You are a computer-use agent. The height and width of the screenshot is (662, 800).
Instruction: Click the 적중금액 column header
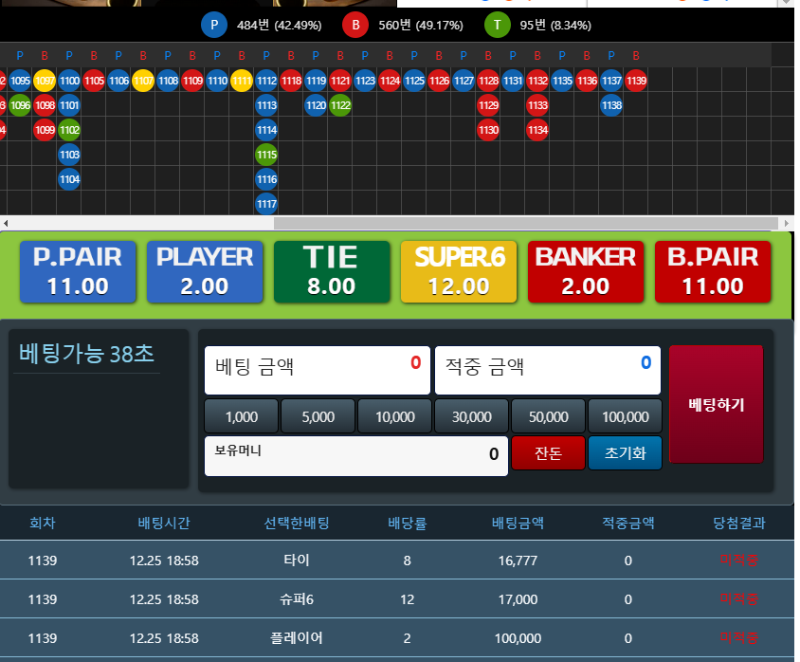click(628, 523)
